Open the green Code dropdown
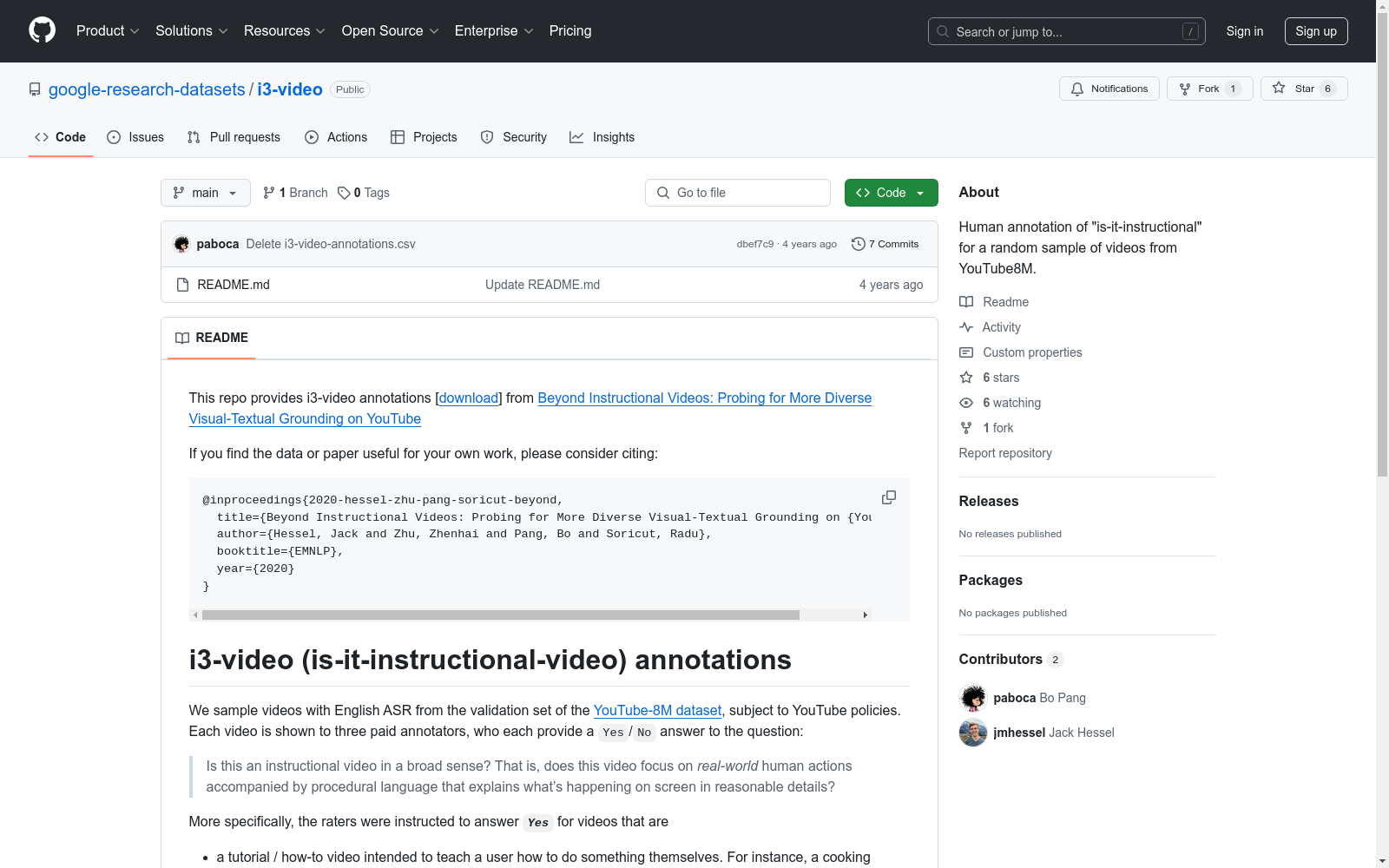This screenshot has width=1389, height=868. tap(891, 193)
